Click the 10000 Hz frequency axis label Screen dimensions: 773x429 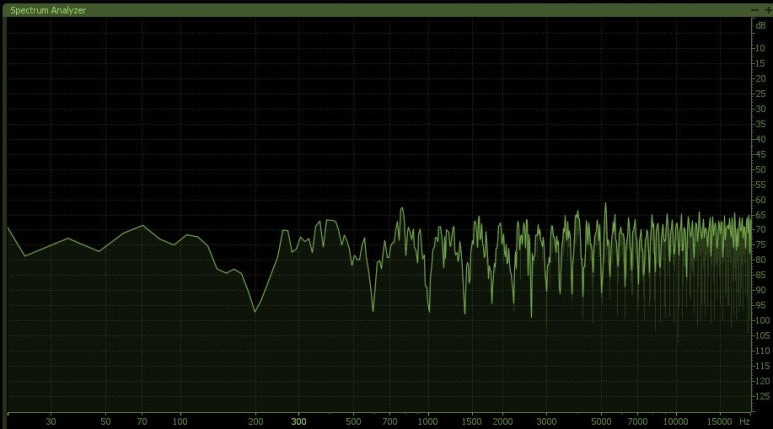(675, 422)
